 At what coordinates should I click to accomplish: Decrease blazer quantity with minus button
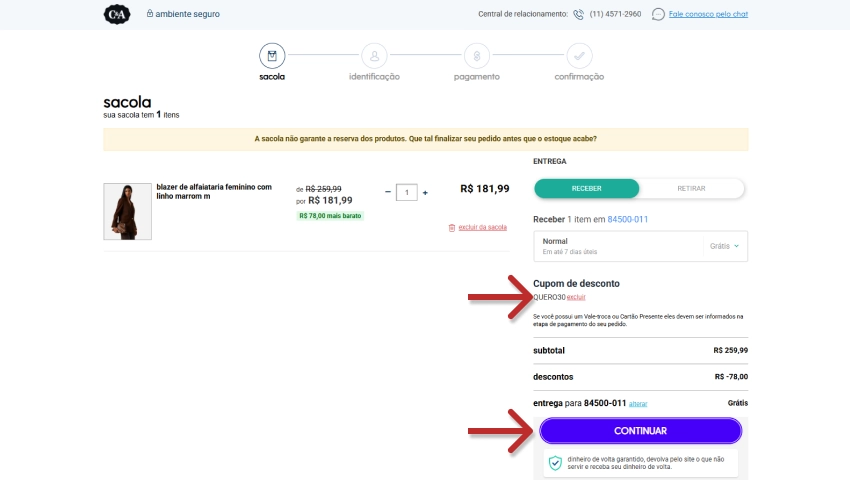coord(388,192)
